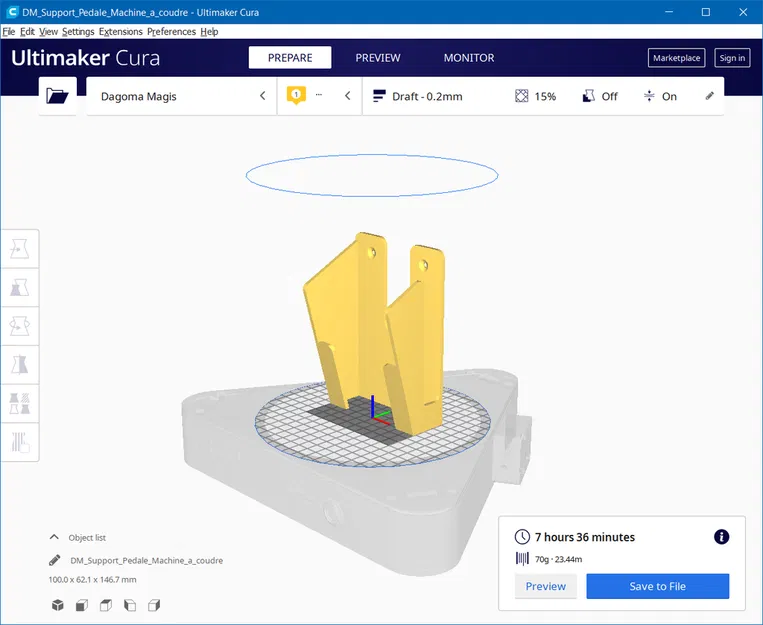The width and height of the screenshot is (763, 625).
Task: Click the infill 15% icon
Action: click(522, 96)
